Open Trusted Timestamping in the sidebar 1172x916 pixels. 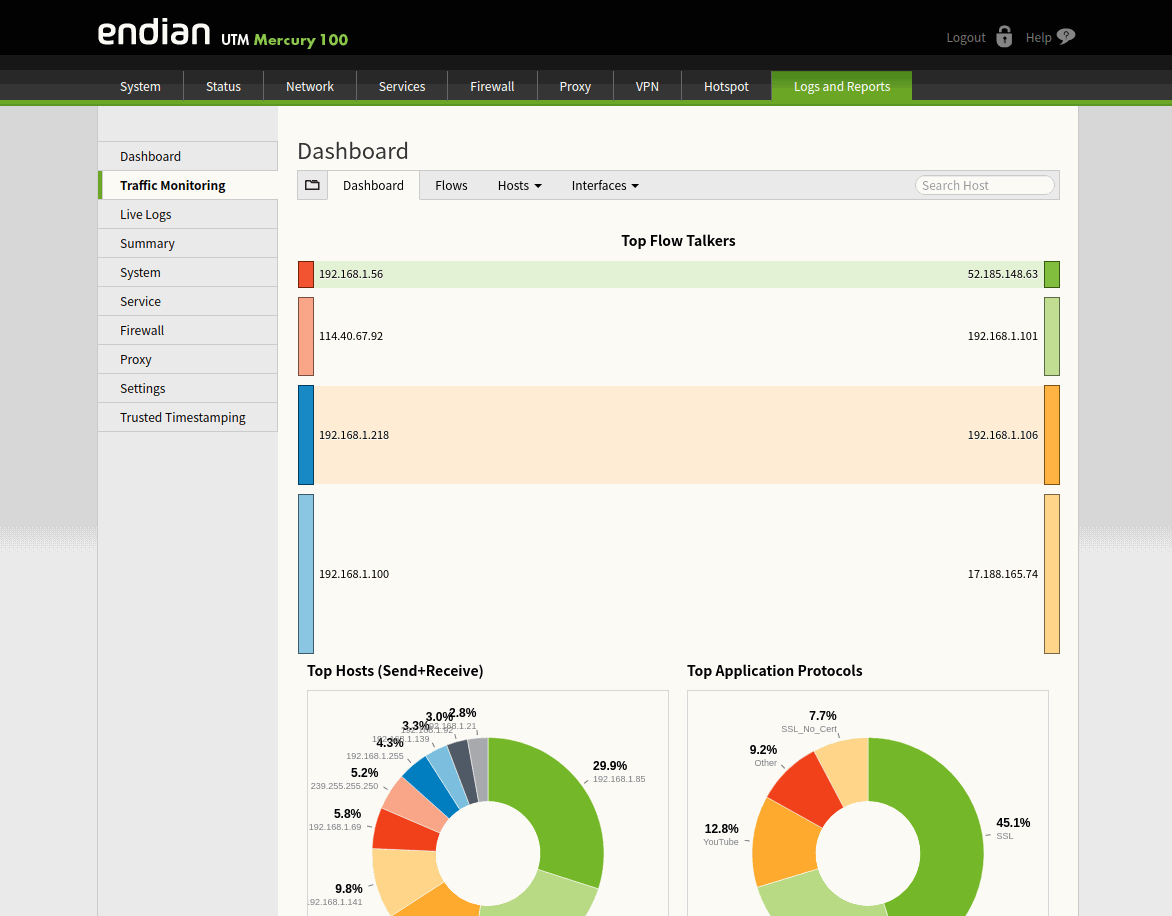click(x=188, y=417)
